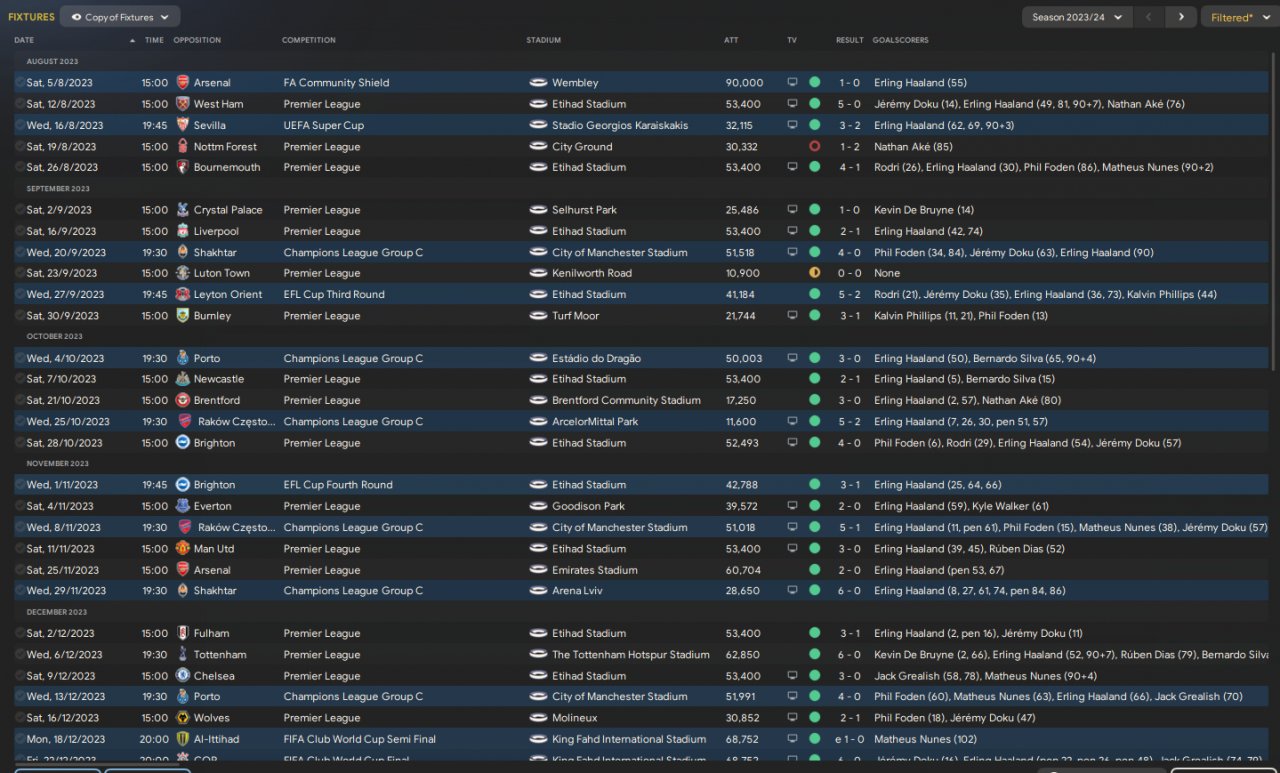1280x773 pixels.
Task: Toggle the tick circle on the Wed 16/8/2023 row
Action: click(20, 125)
